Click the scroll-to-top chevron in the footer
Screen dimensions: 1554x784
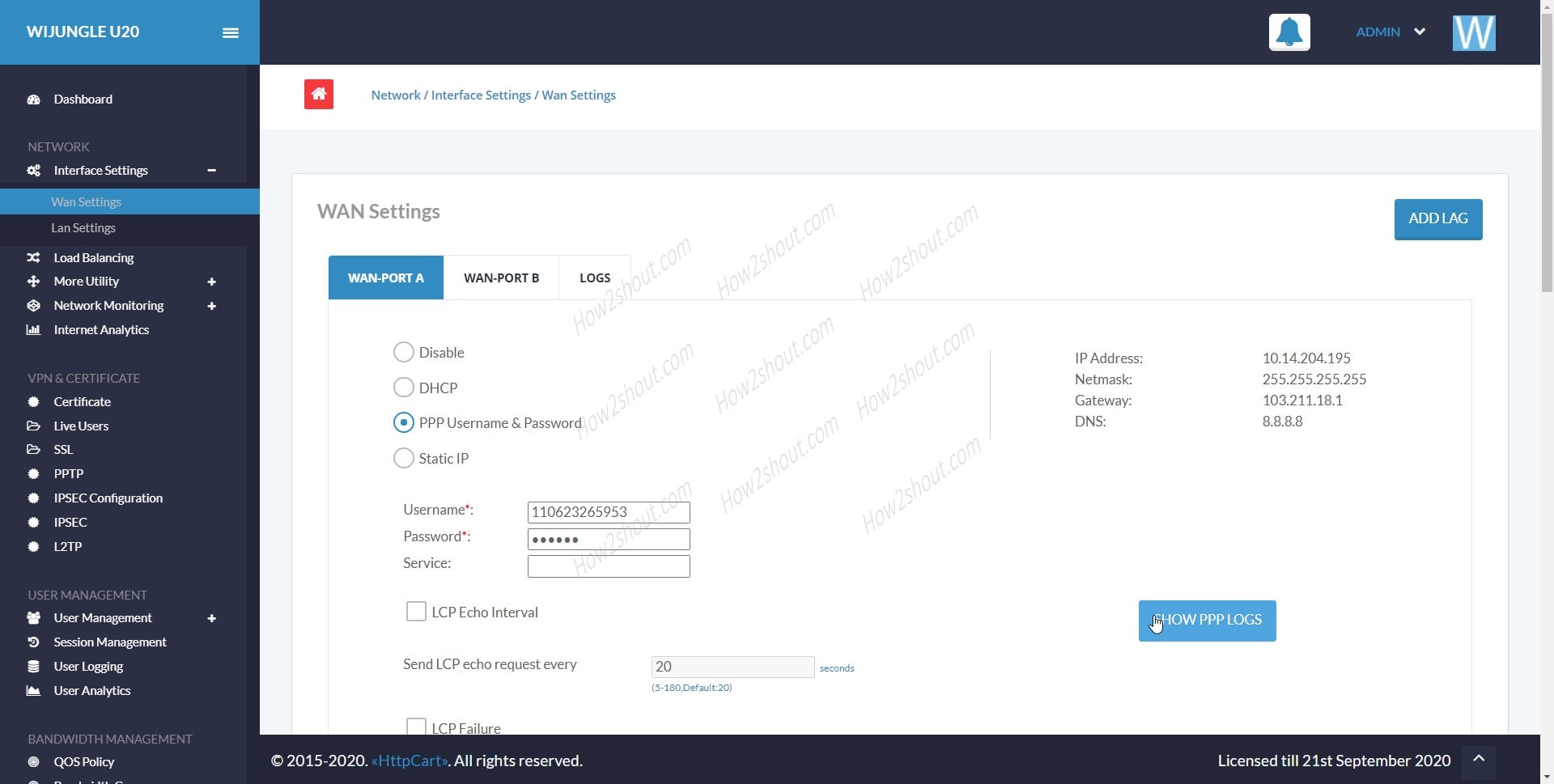[1479, 759]
